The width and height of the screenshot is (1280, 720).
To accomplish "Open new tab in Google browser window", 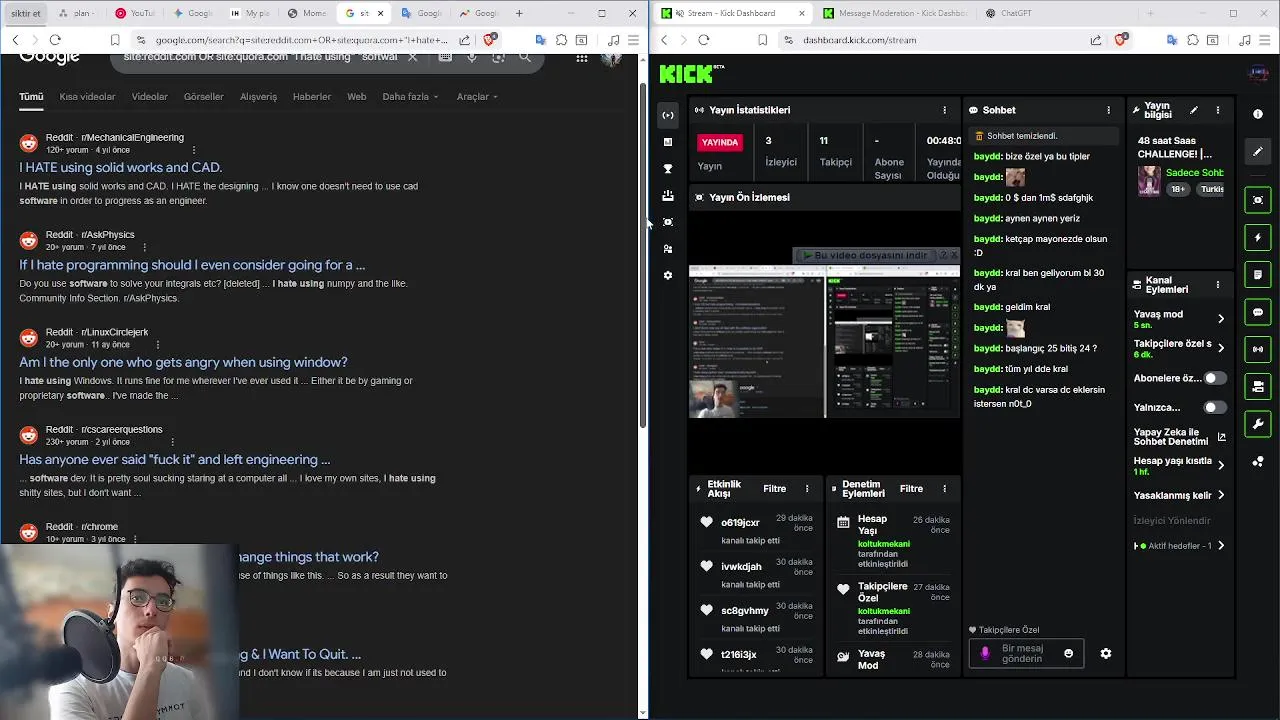I will pyautogui.click(x=518, y=13).
